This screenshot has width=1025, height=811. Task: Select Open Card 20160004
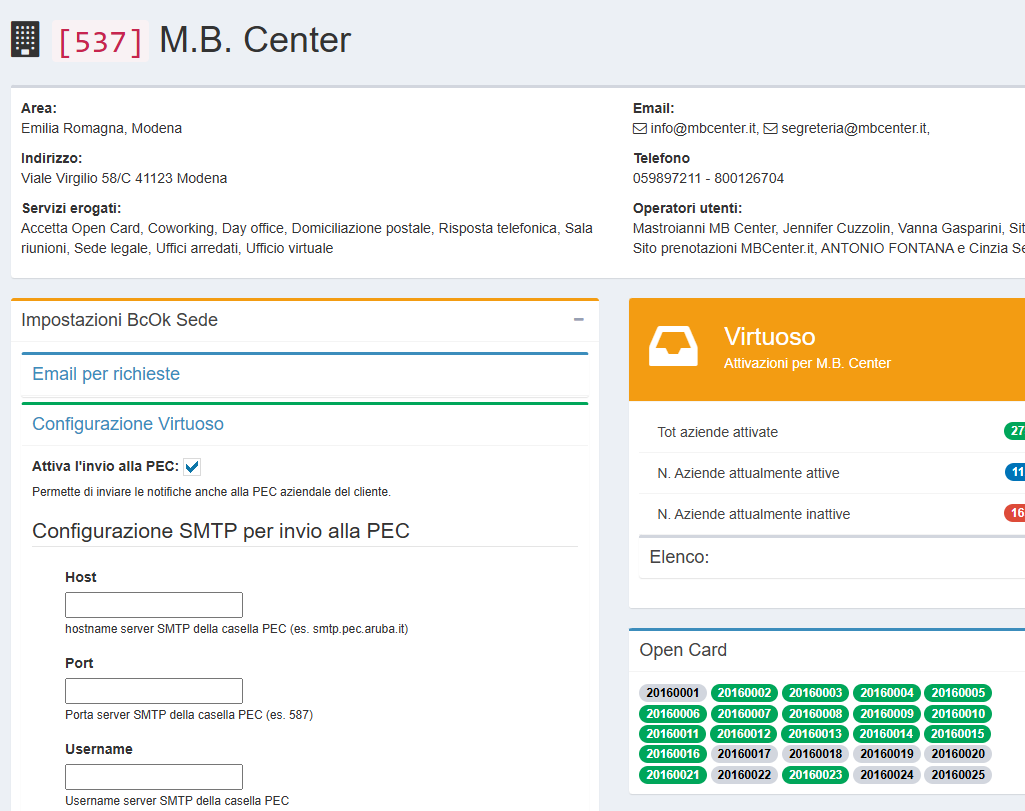point(886,693)
